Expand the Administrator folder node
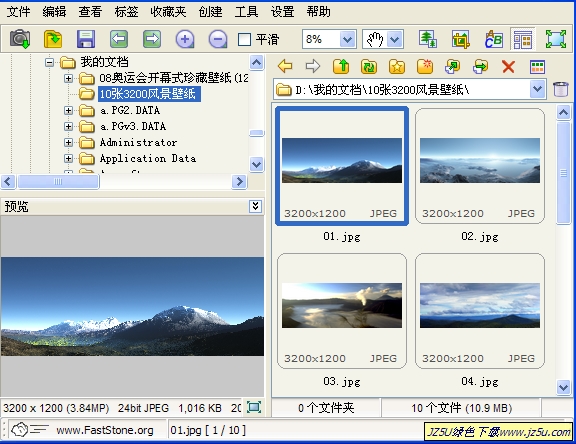The width and height of the screenshot is (576, 444). (68, 142)
